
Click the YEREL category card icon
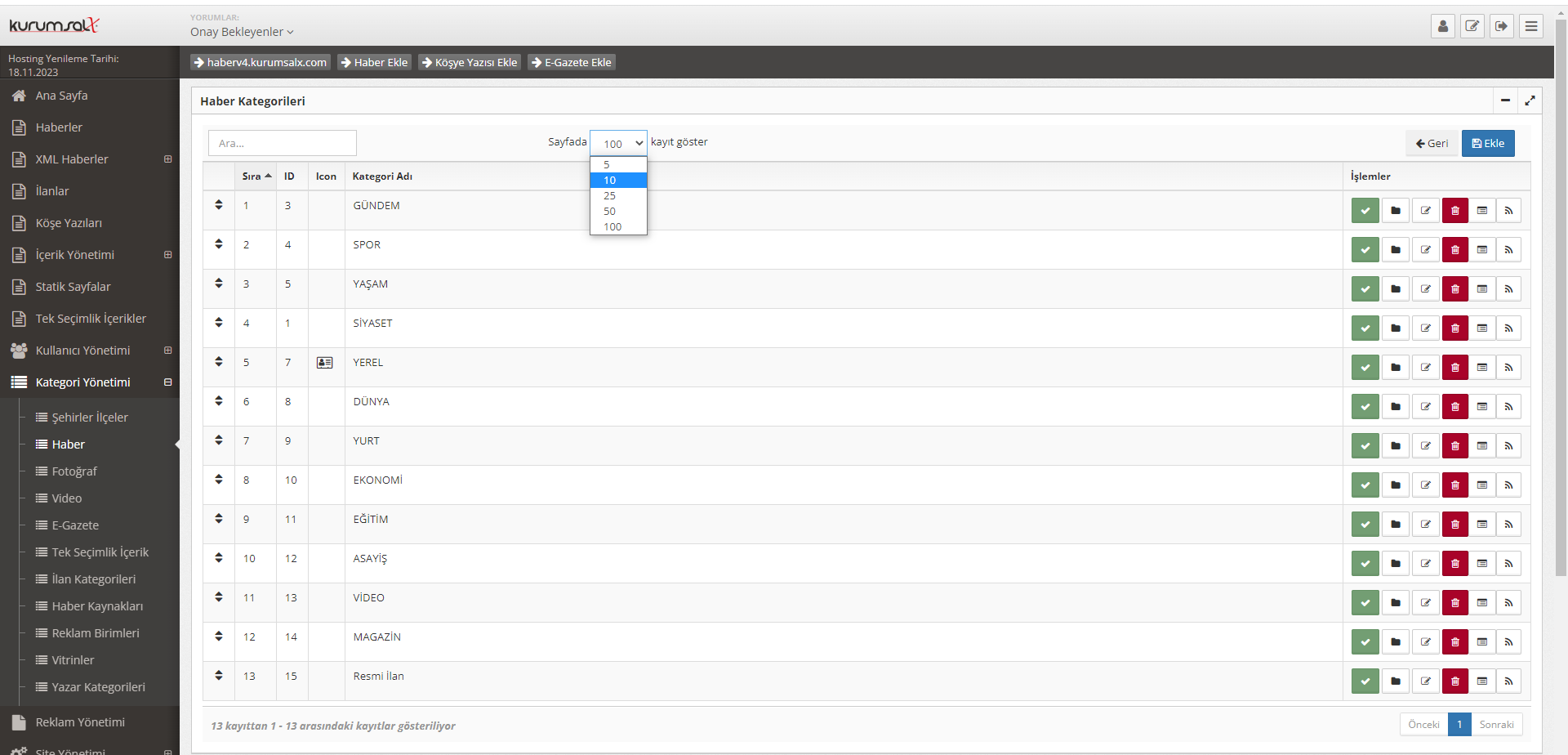(325, 363)
